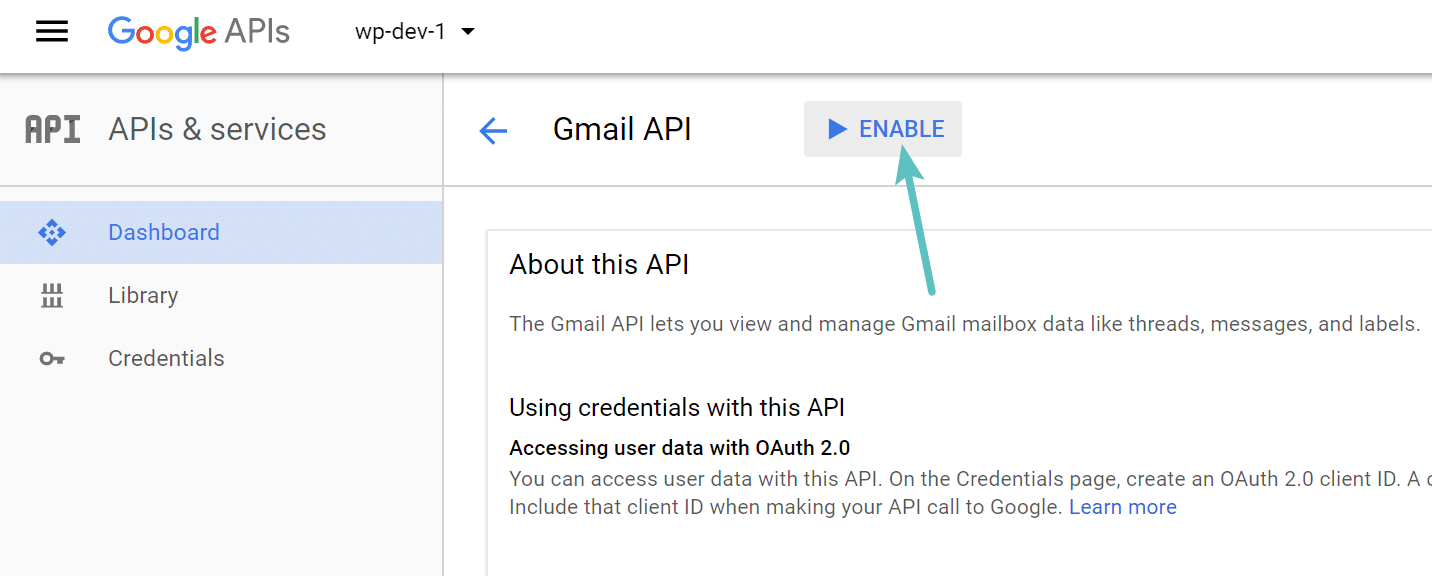The height and width of the screenshot is (576, 1432).
Task: Click the Google APIs logo
Action: click(x=197, y=32)
